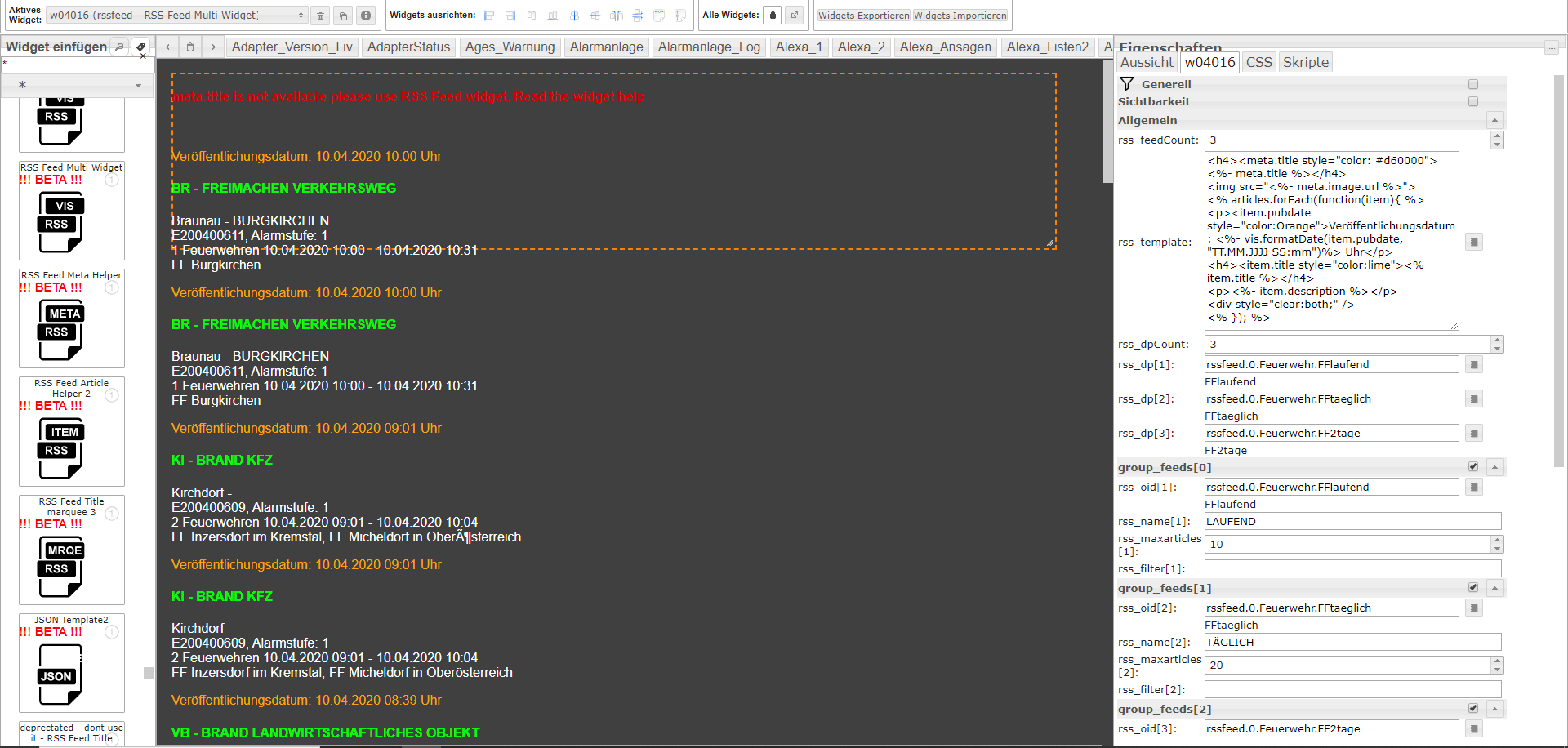
Task: Click the rss_name[1] field containing LAUFEND
Action: [x=1352, y=522]
